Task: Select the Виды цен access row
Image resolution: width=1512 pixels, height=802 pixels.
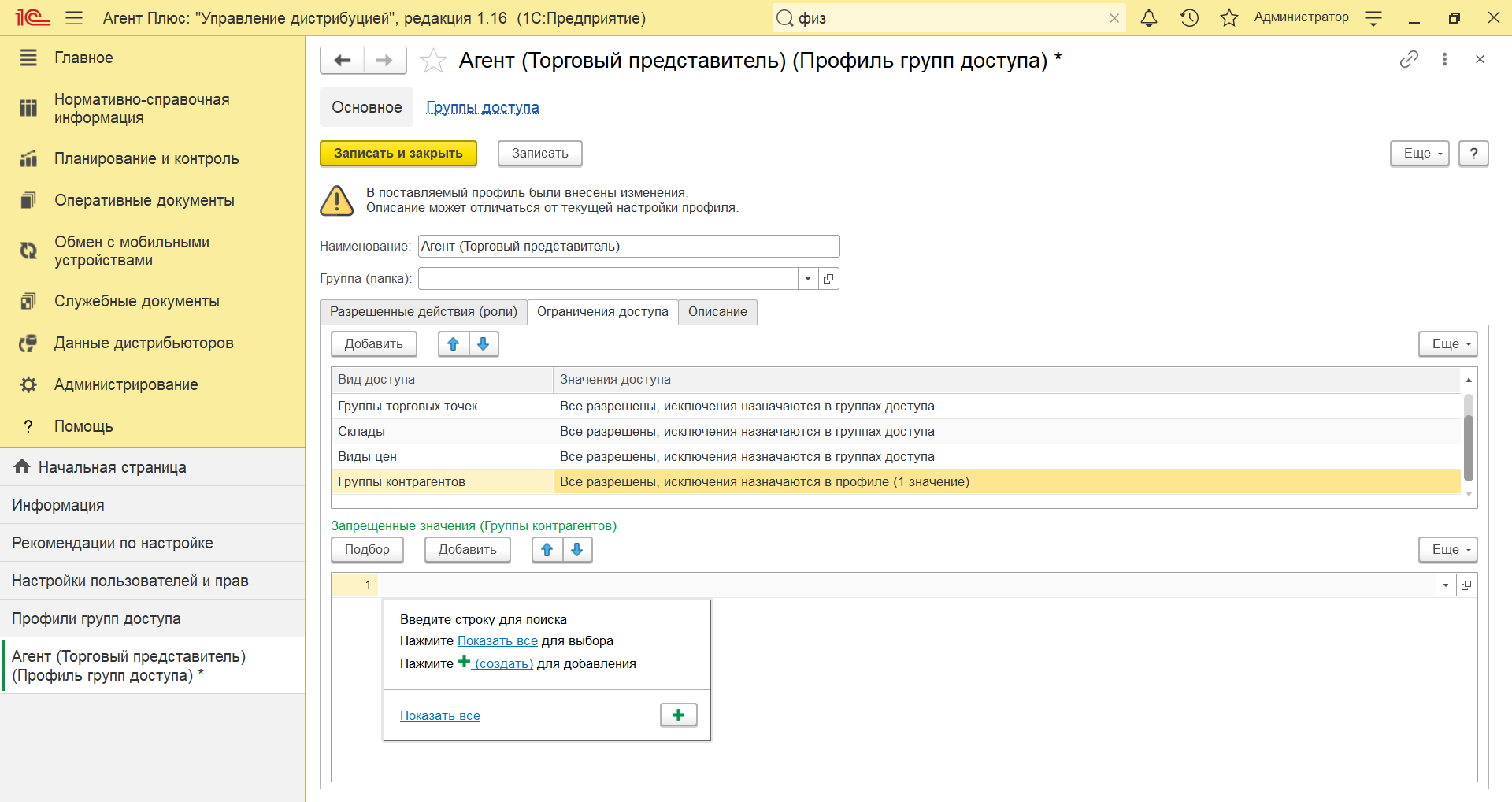Action: pyautogui.click(x=896, y=457)
